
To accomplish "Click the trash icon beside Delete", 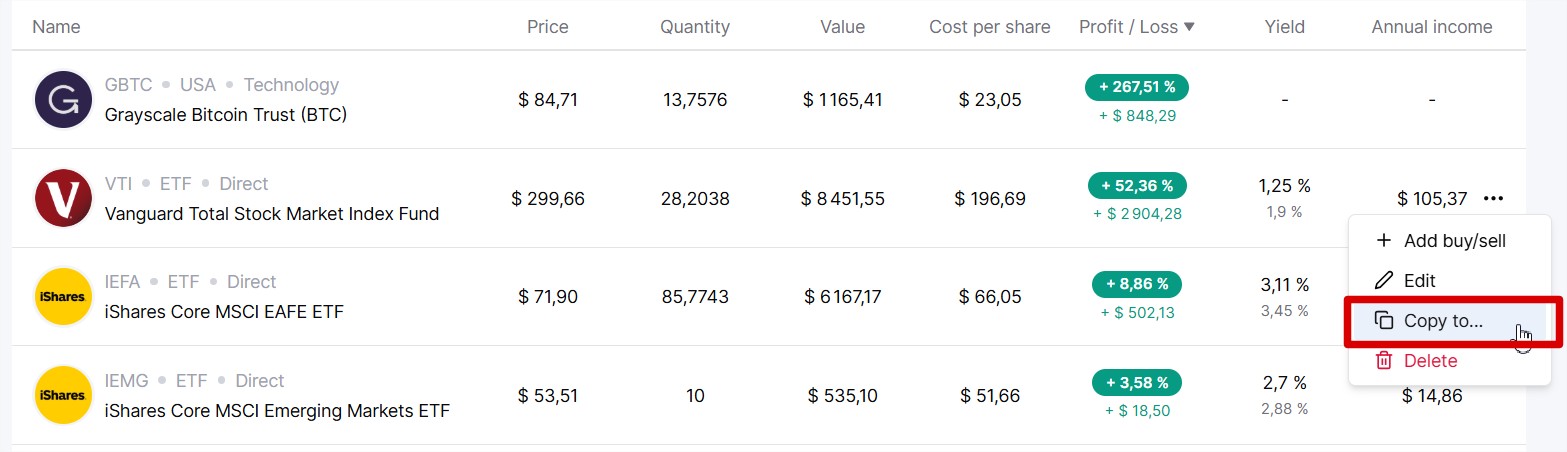I will [x=1384, y=361].
